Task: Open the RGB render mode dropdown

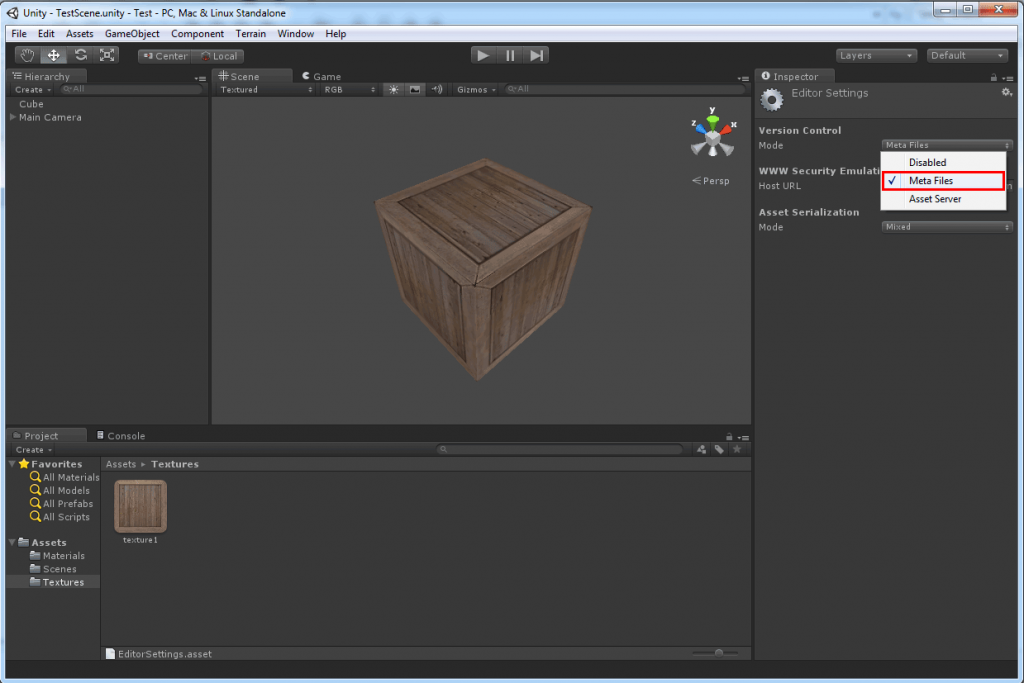Action: click(x=349, y=89)
